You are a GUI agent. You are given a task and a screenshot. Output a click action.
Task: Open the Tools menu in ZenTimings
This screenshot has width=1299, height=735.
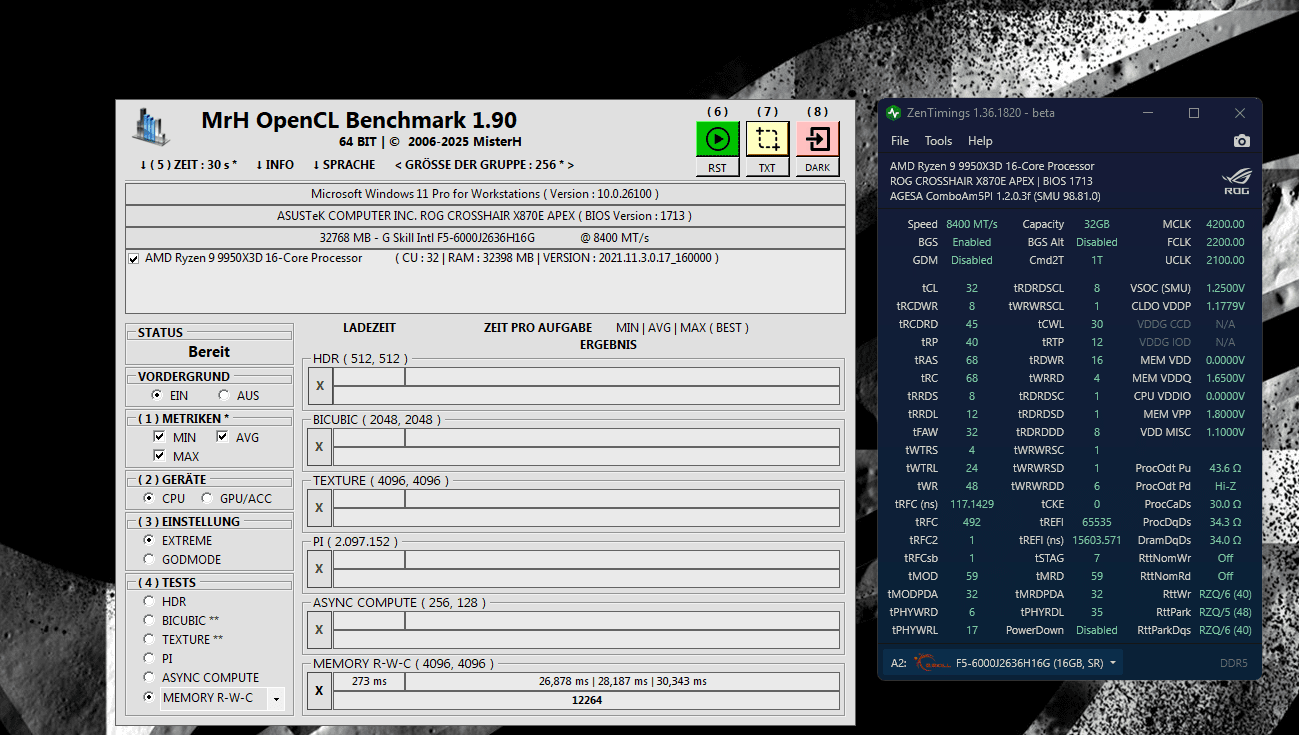(x=938, y=141)
